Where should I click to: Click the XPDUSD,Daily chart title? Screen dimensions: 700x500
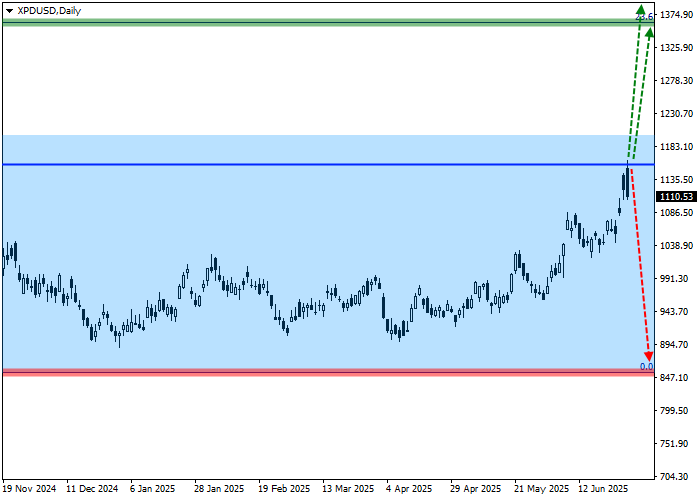coord(49,10)
